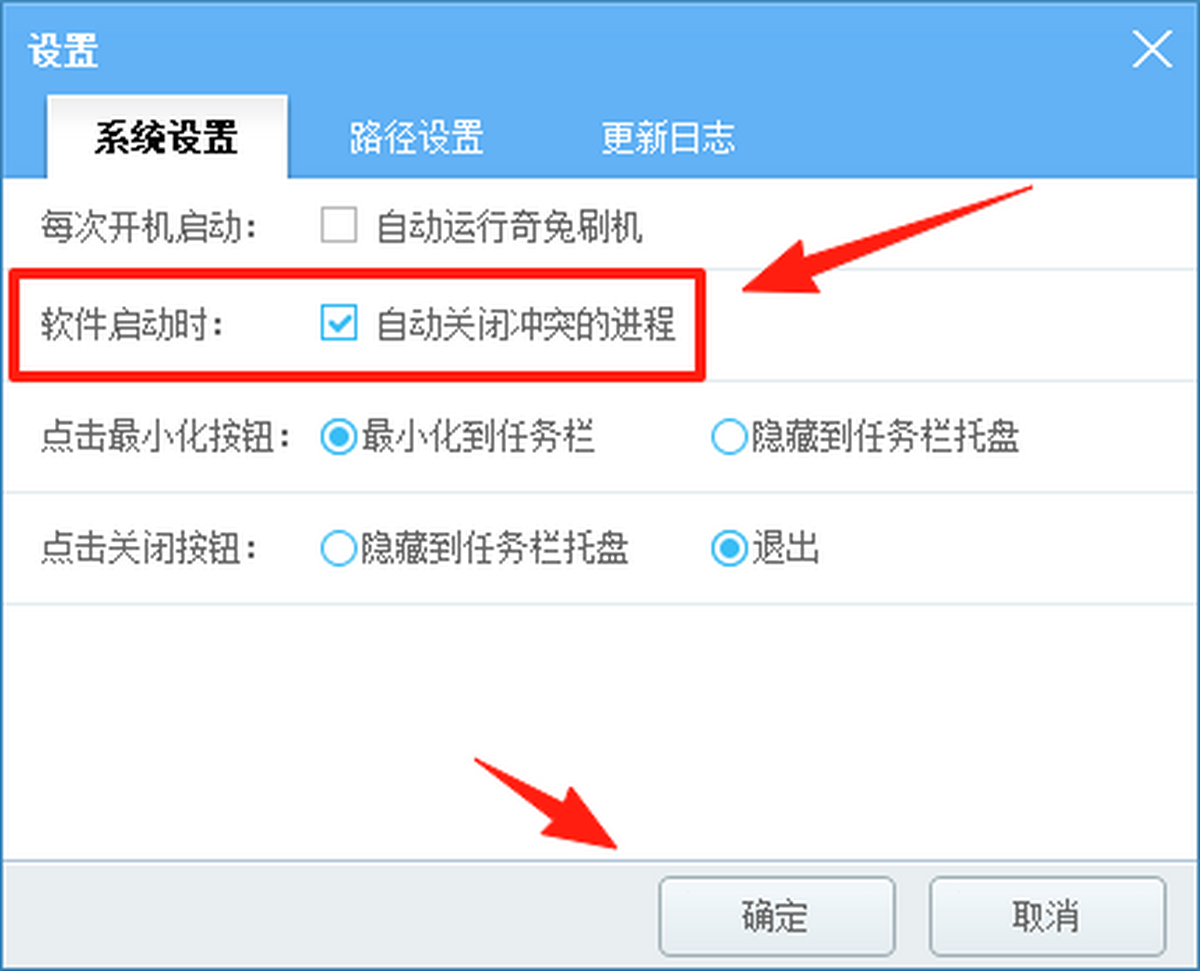This screenshot has height=971, width=1200.
Task: Open the 路径设置 tab
Action: point(416,137)
